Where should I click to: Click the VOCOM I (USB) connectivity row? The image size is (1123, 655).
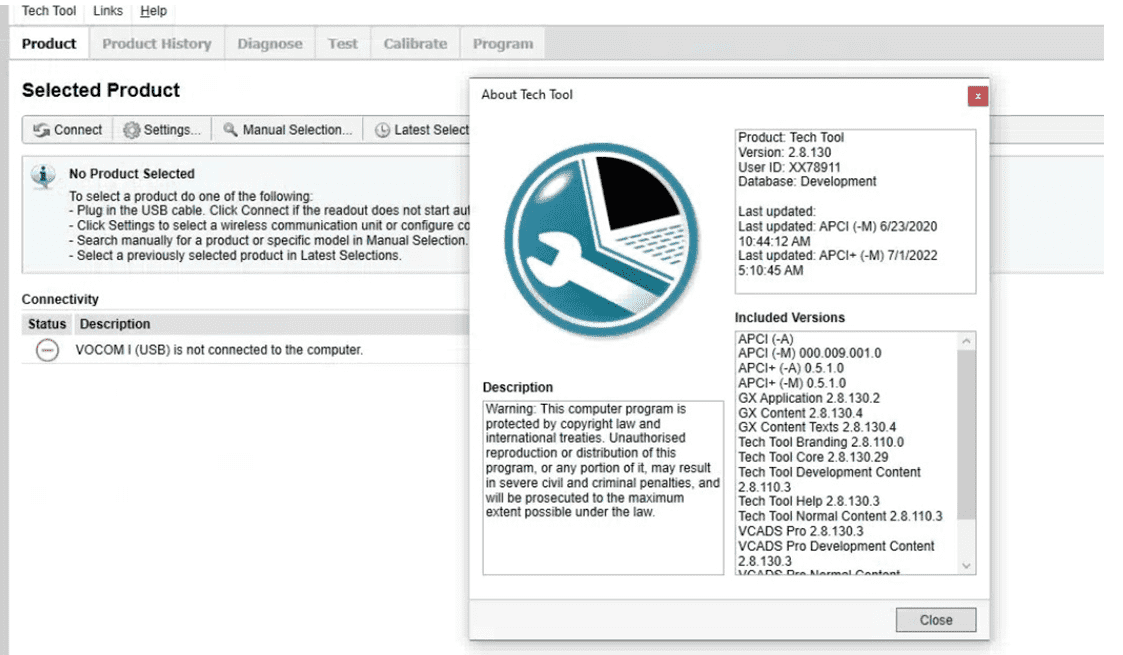[246, 350]
